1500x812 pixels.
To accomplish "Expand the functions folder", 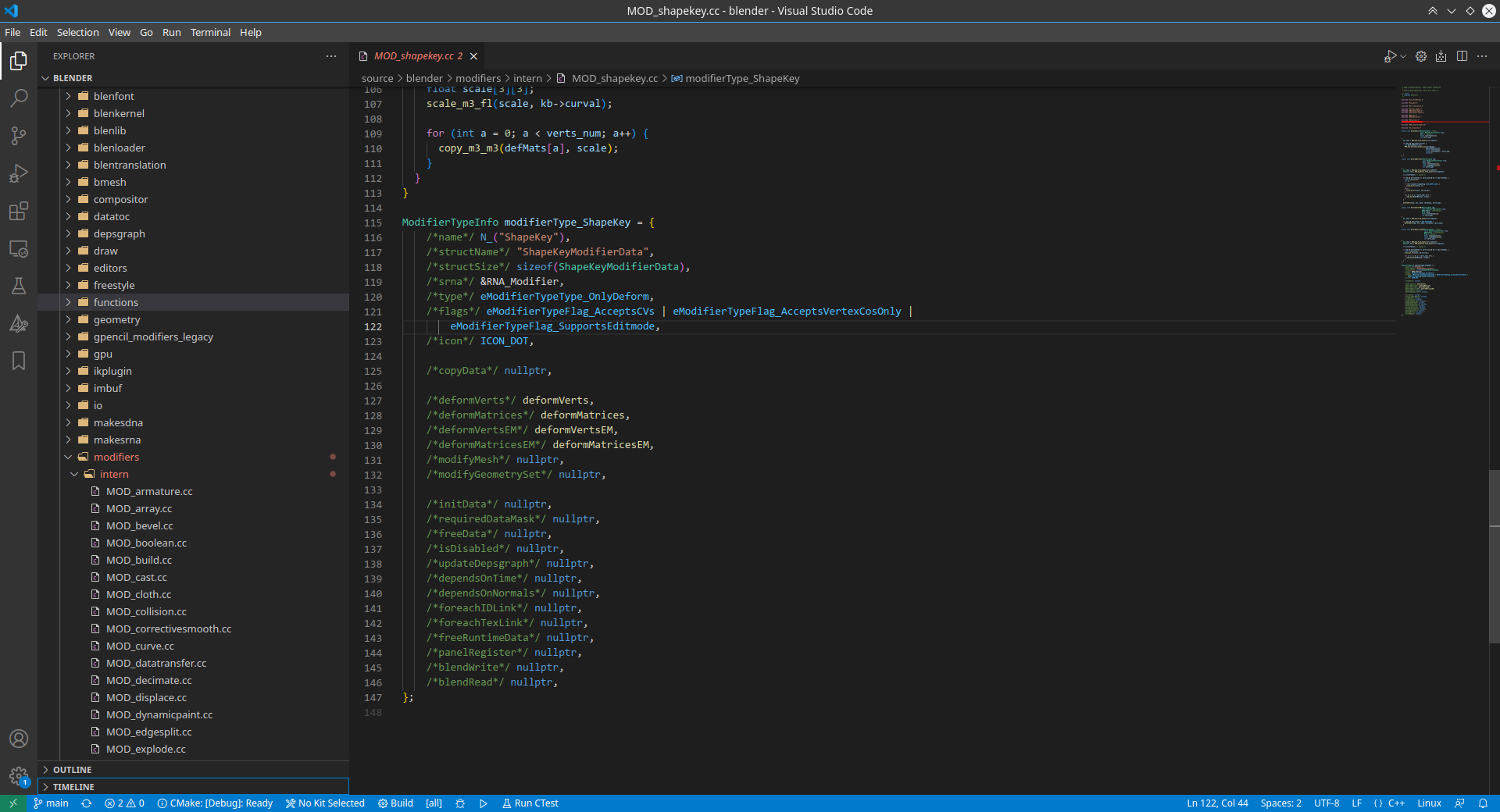I will [116, 302].
